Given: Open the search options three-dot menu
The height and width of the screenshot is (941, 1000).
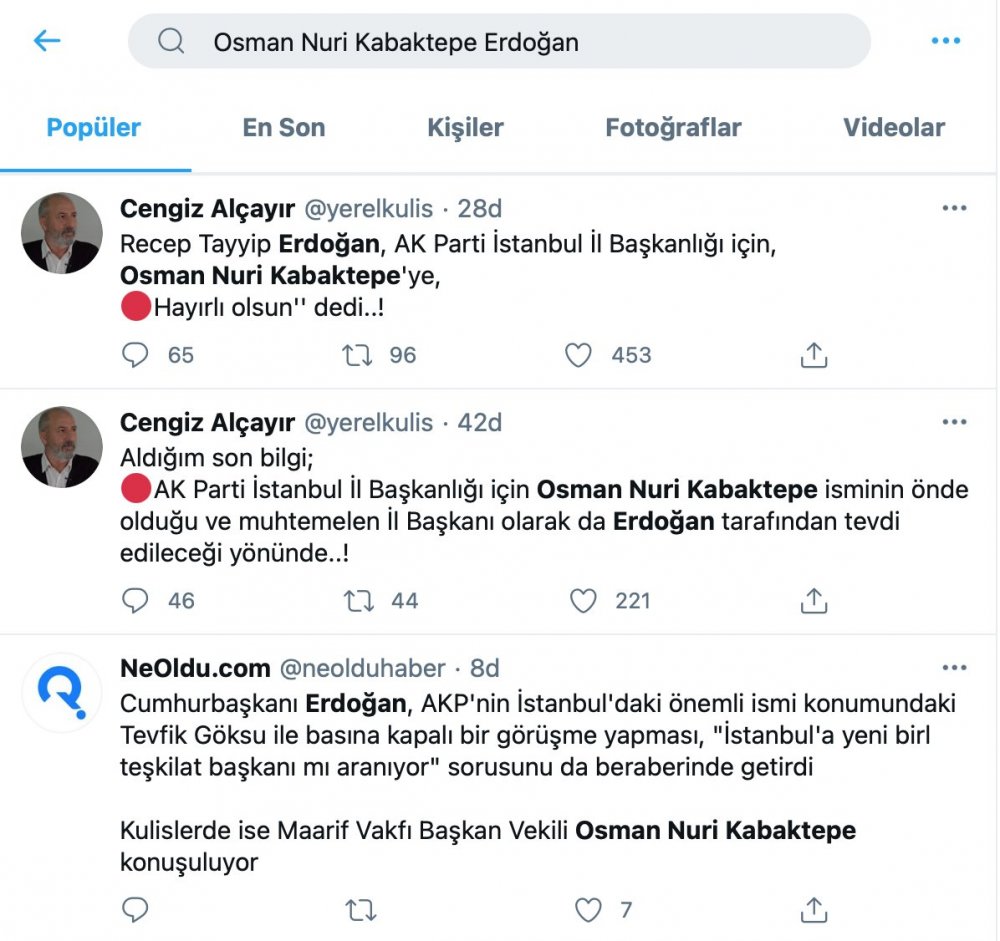Looking at the screenshot, I should 945,41.
